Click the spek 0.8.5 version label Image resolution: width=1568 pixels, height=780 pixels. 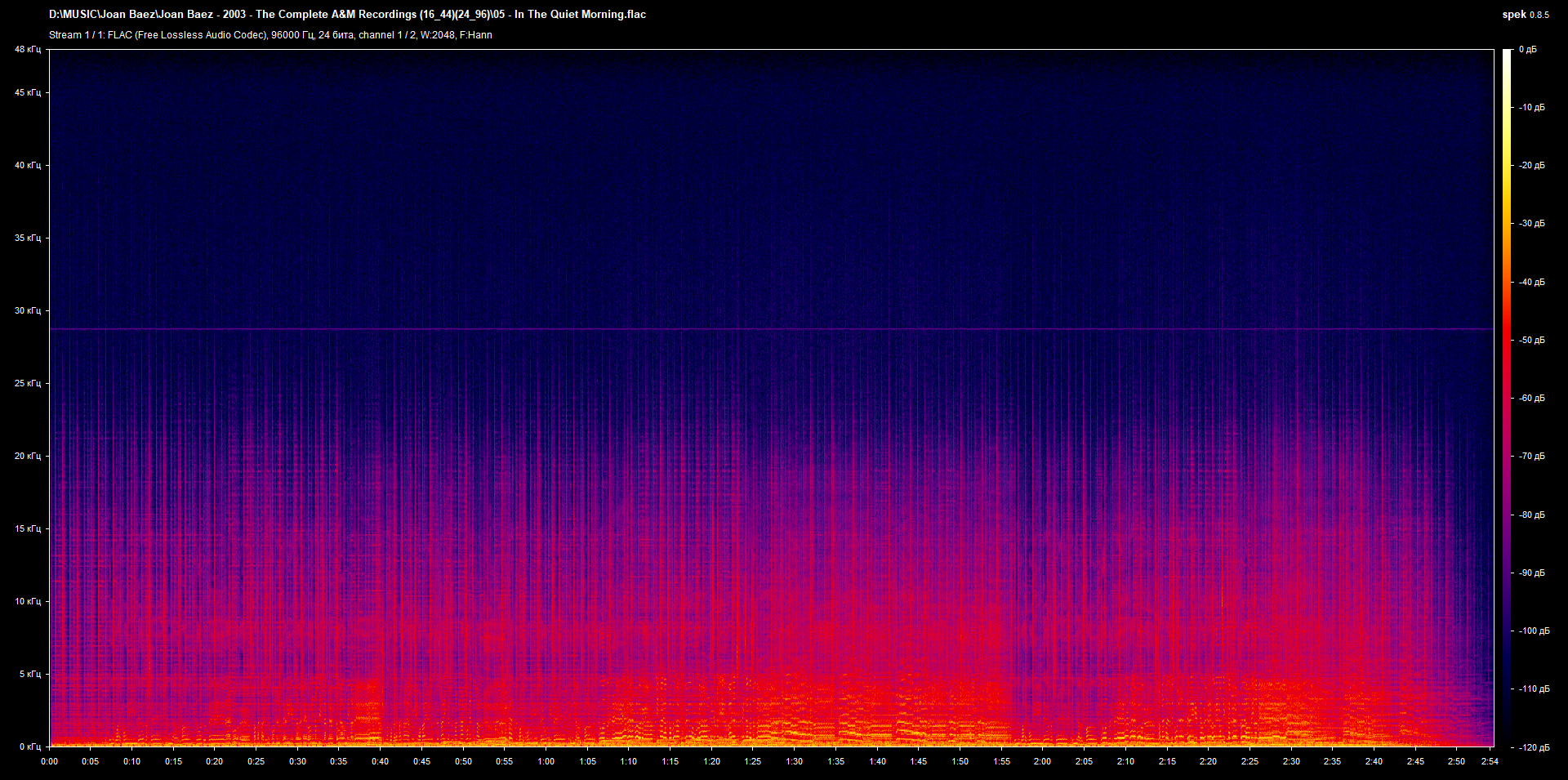click(x=1526, y=15)
